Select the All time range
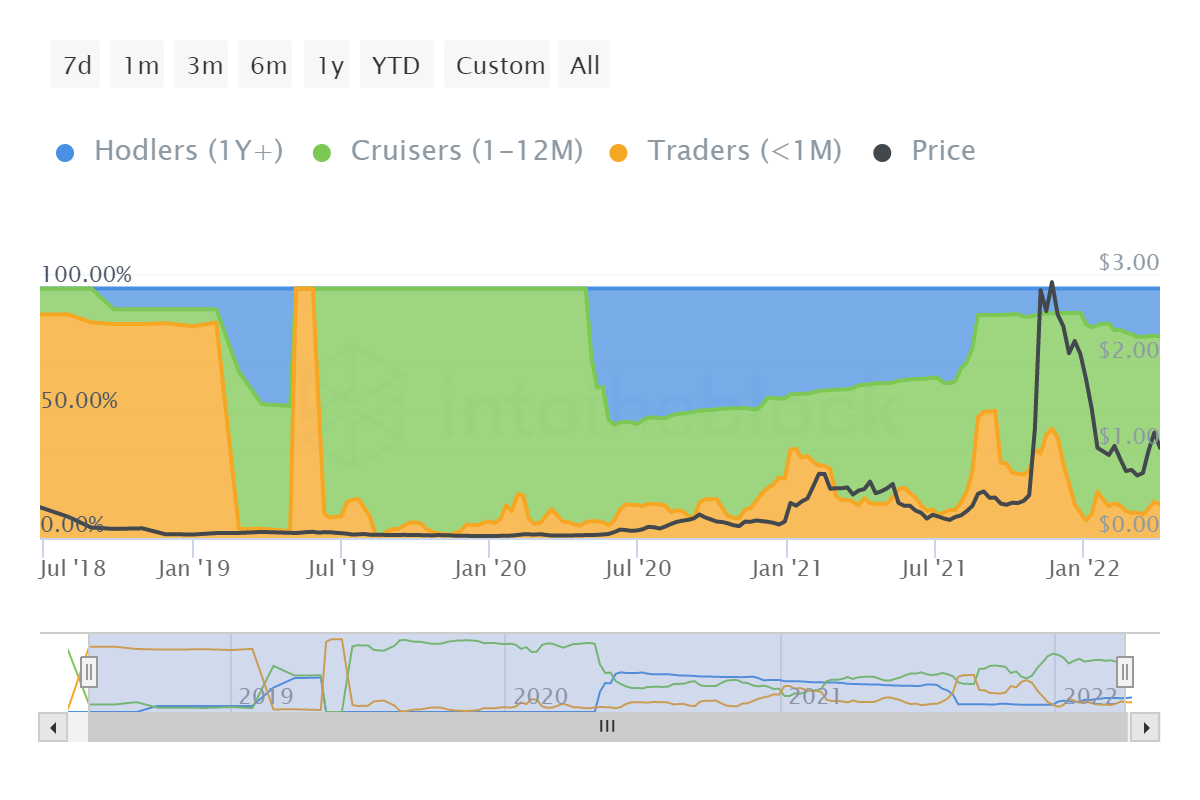1200x800 pixels. [584, 64]
